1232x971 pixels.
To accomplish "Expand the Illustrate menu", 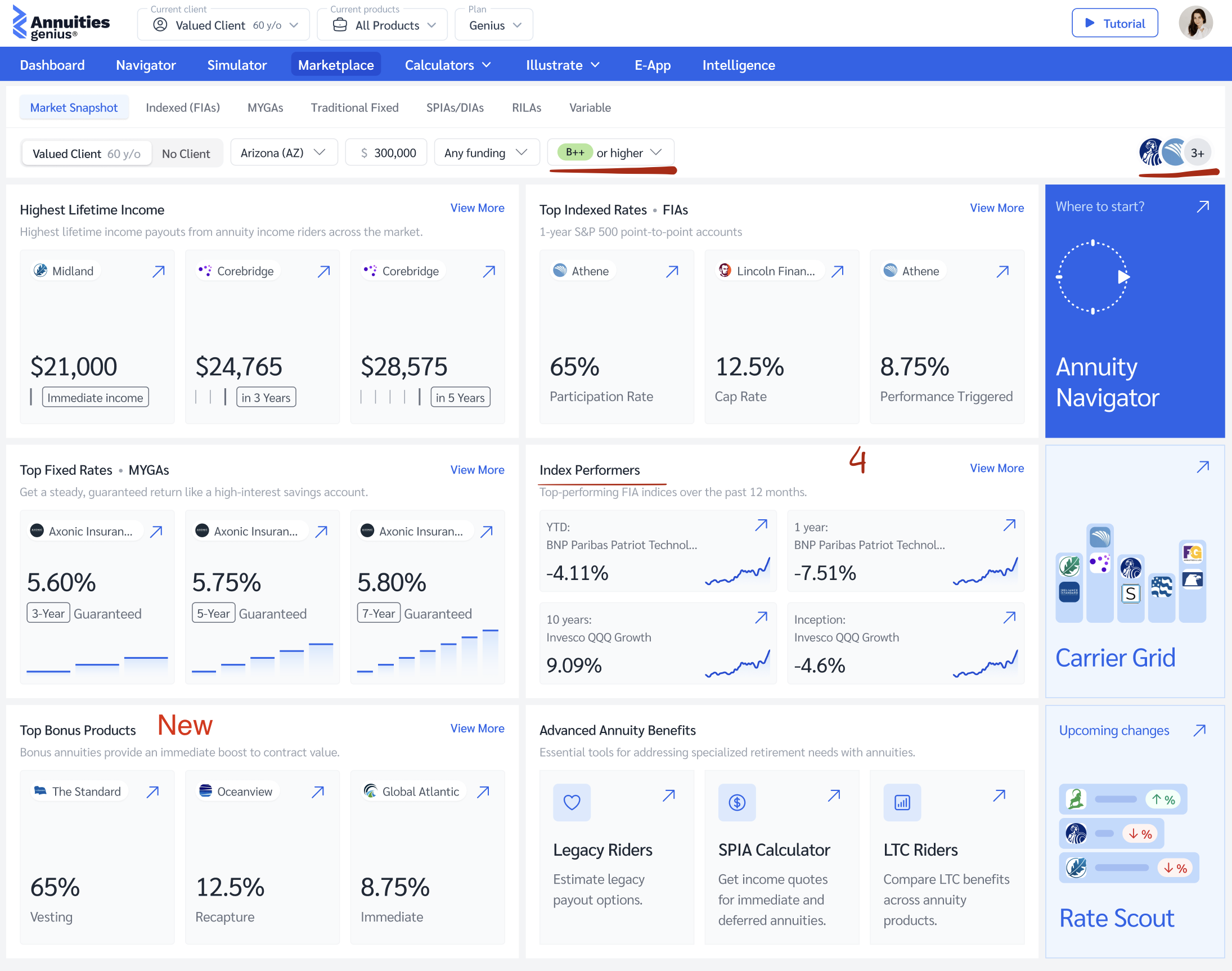I will tap(563, 65).
